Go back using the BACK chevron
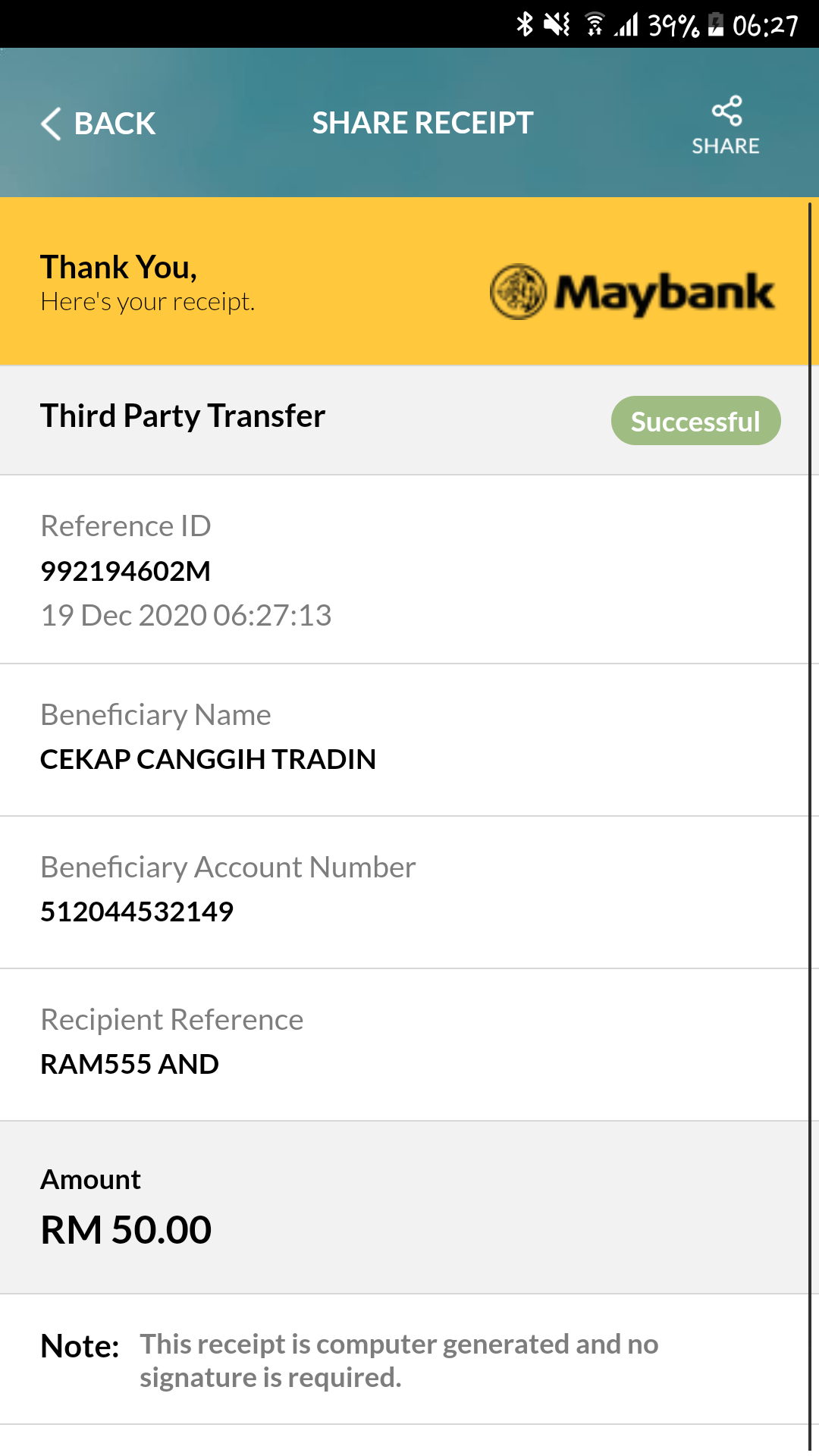The height and width of the screenshot is (1456, 819). pos(51,124)
